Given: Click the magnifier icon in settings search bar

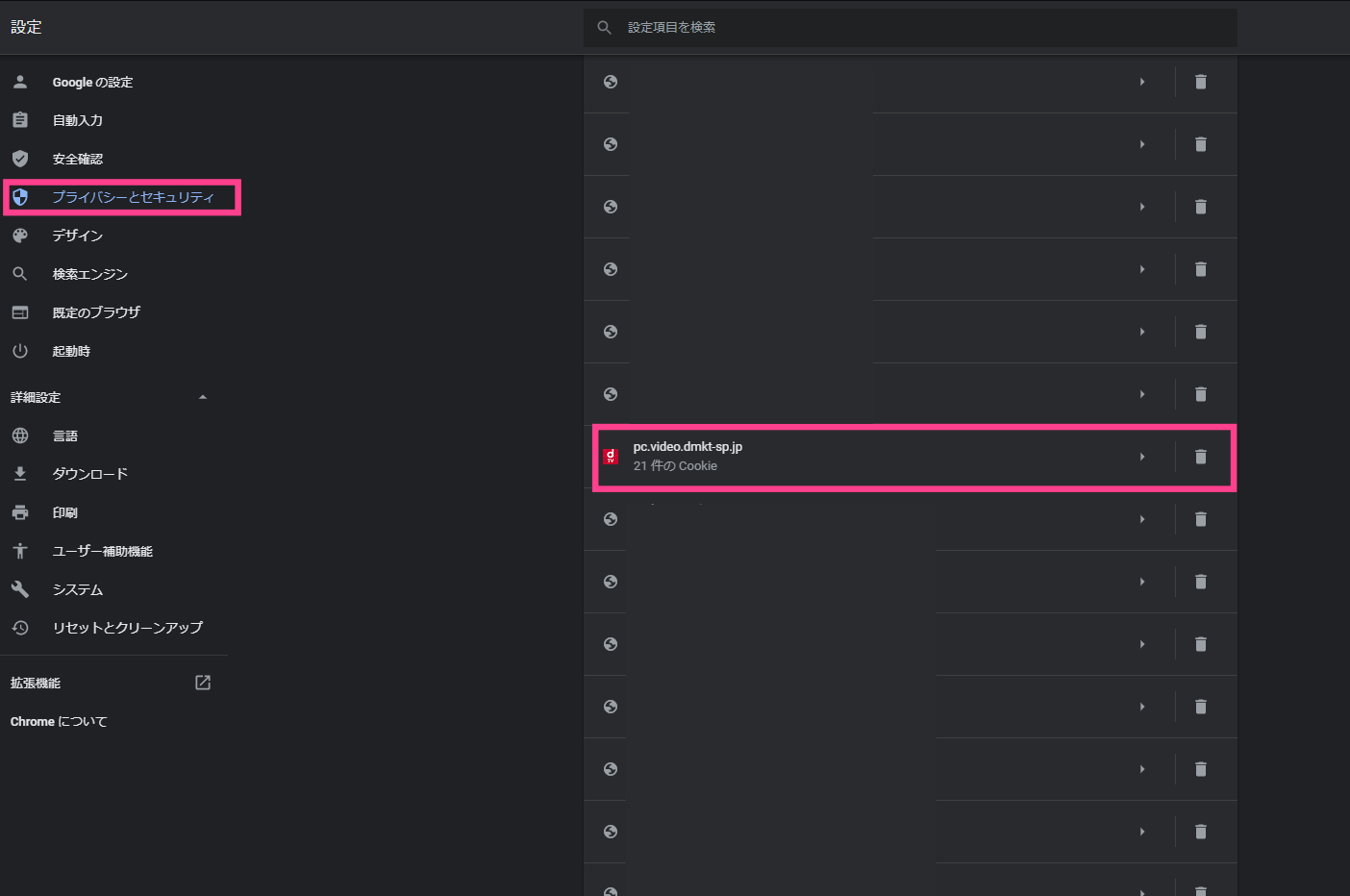Looking at the screenshot, I should coord(605,28).
